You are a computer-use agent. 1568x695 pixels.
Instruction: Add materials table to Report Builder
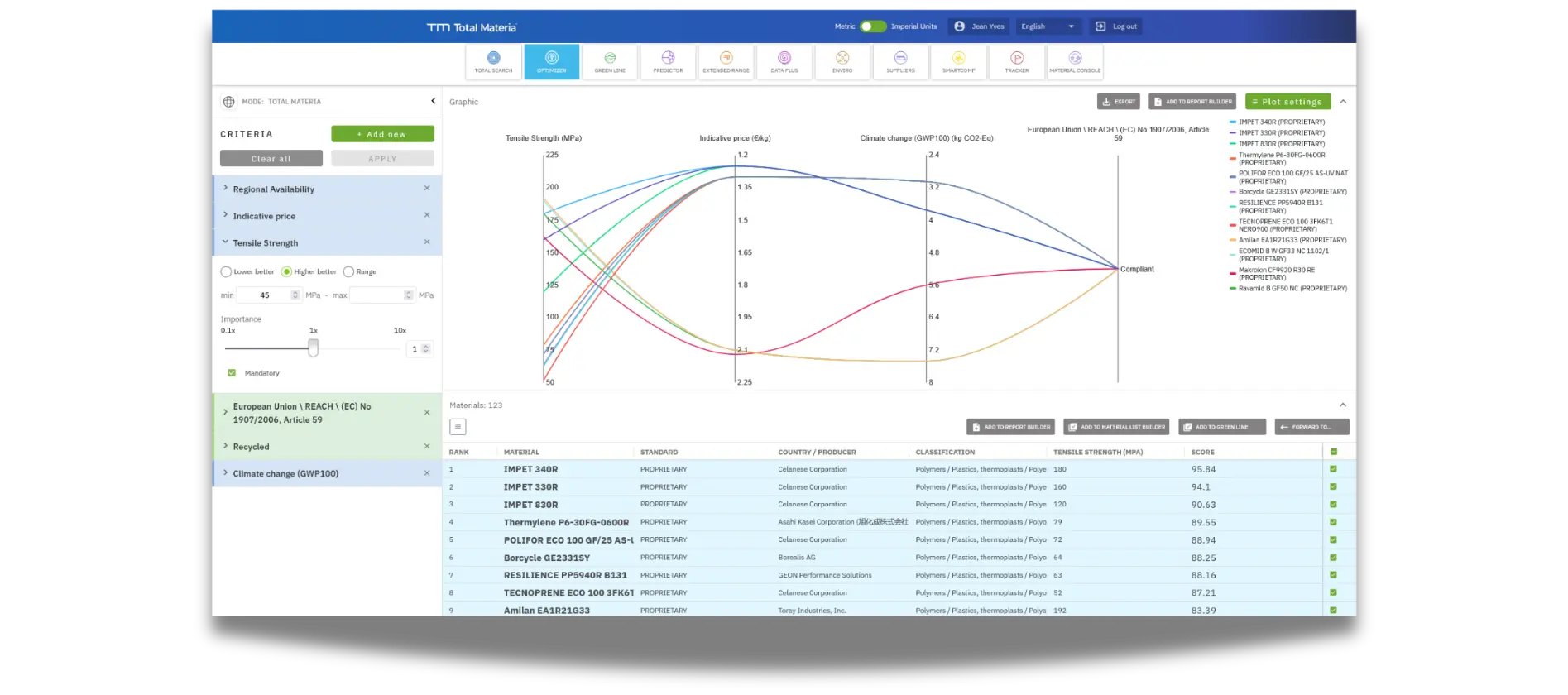coord(1010,427)
